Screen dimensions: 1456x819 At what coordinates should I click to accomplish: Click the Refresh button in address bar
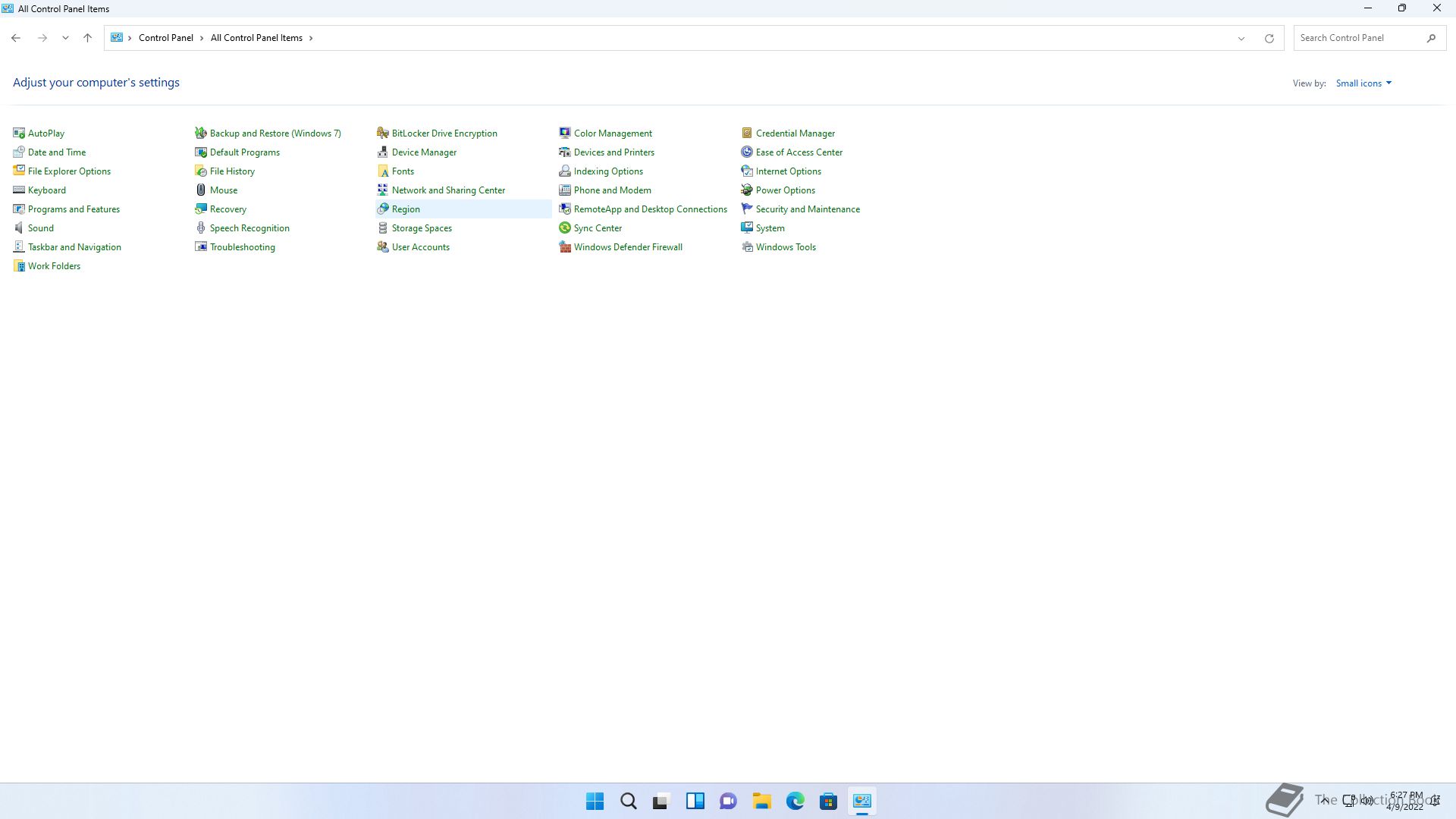[1269, 38]
